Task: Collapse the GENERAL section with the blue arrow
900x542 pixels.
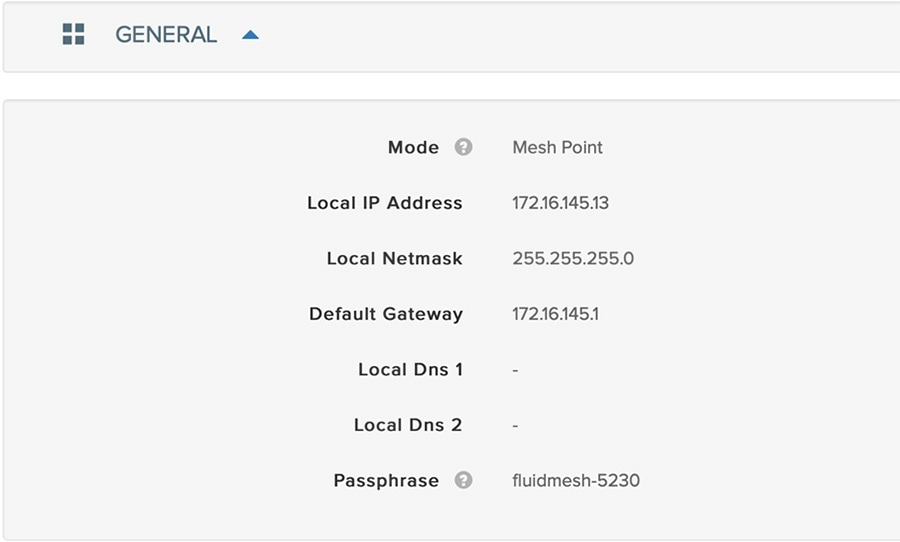Action: pyautogui.click(x=250, y=35)
